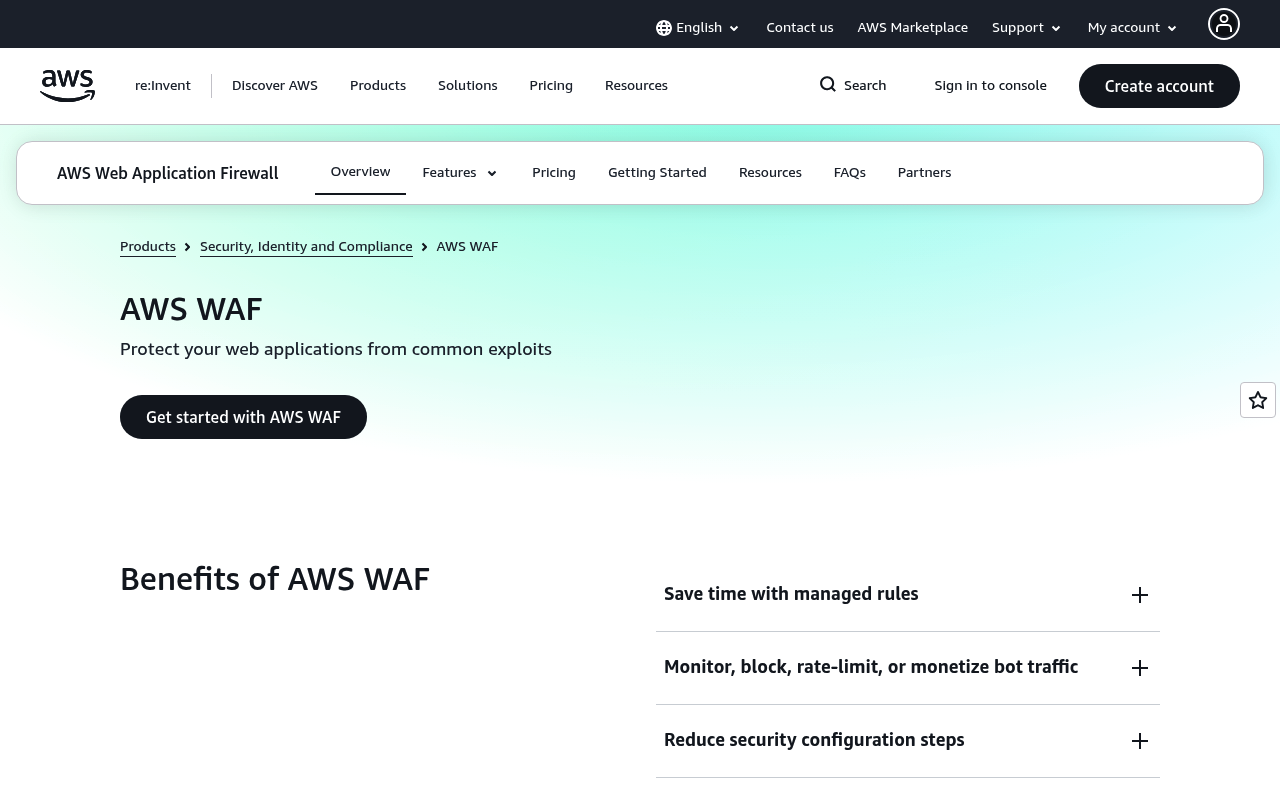
Task: Select the Overview tab
Action: pyautogui.click(x=361, y=172)
